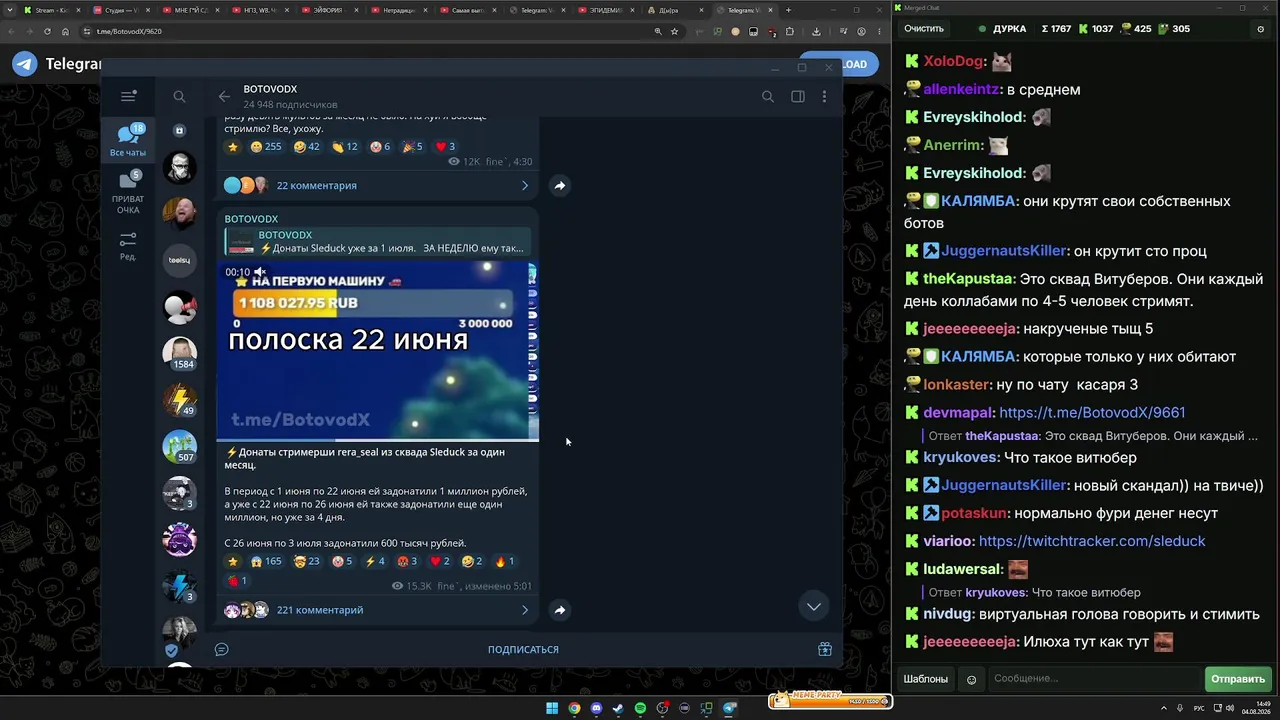Screen dimensions: 1280x720
Task: Toggle the reaction showing count 42
Action: [307, 147]
